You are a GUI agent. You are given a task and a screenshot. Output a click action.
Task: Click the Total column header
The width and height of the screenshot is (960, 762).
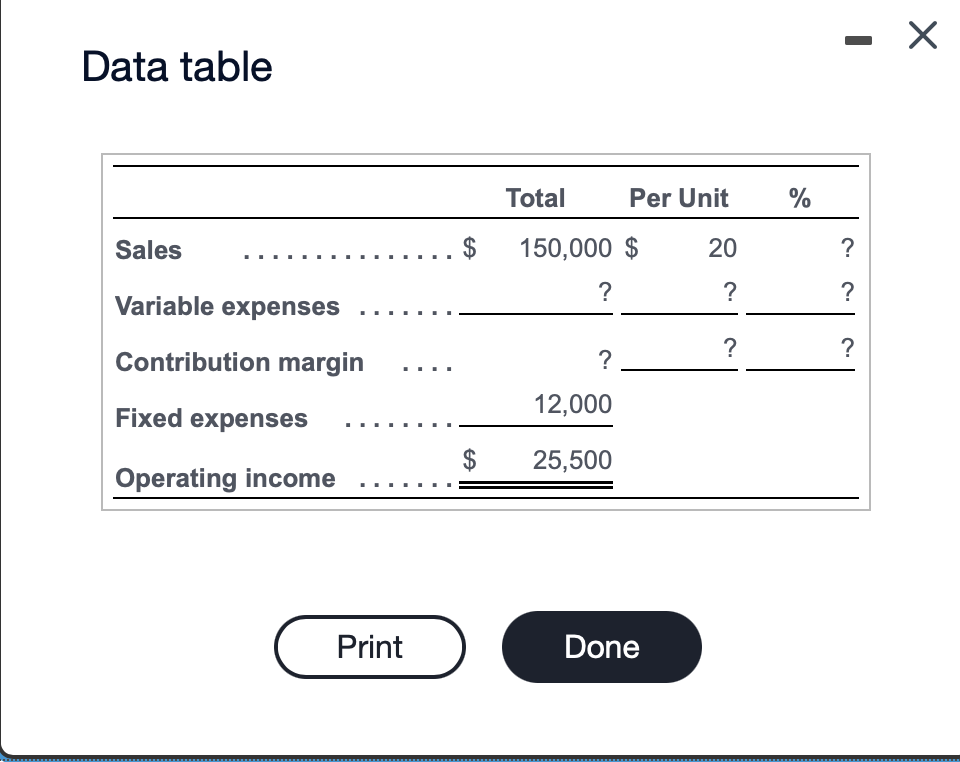pyautogui.click(x=535, y=198)
